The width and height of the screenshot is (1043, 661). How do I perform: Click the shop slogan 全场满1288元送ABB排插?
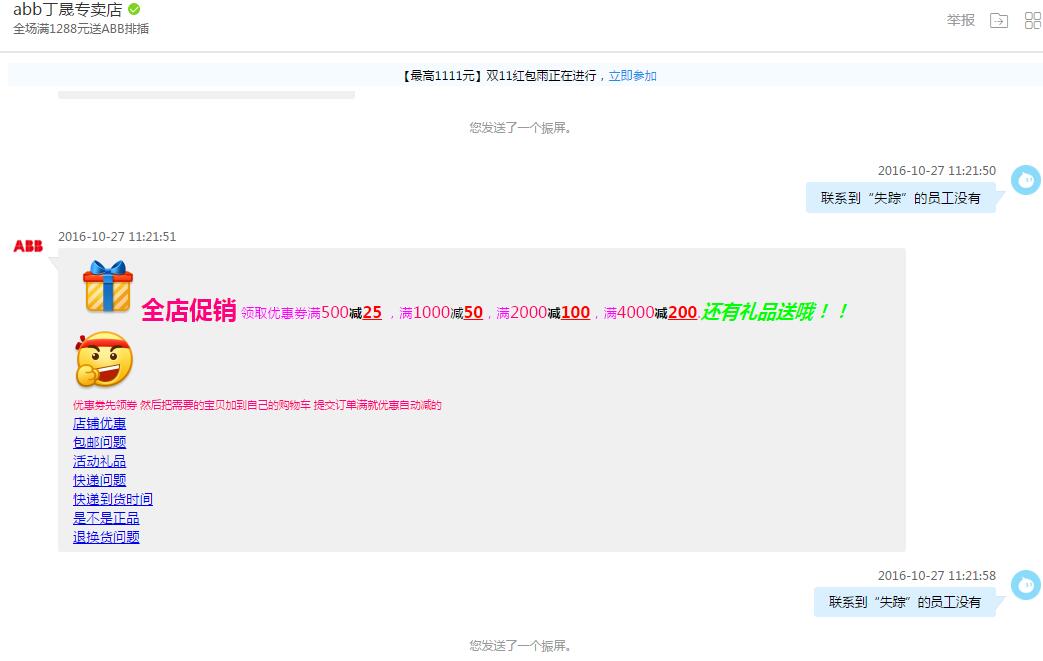(x=81, y=29)
